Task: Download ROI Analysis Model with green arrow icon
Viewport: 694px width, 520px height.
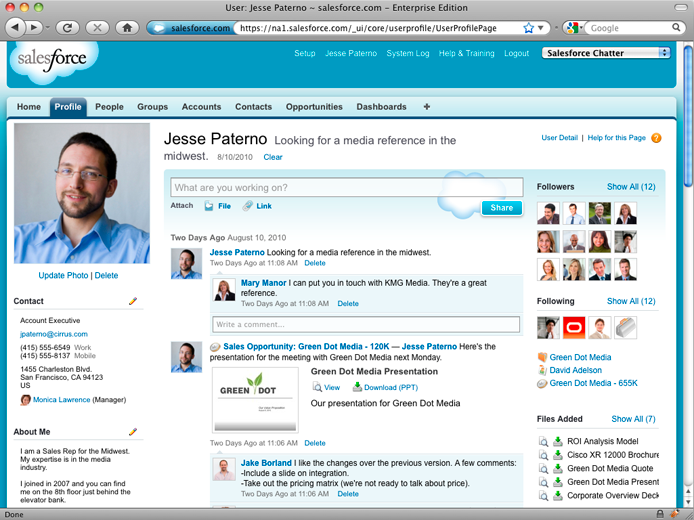Action: 558,441
